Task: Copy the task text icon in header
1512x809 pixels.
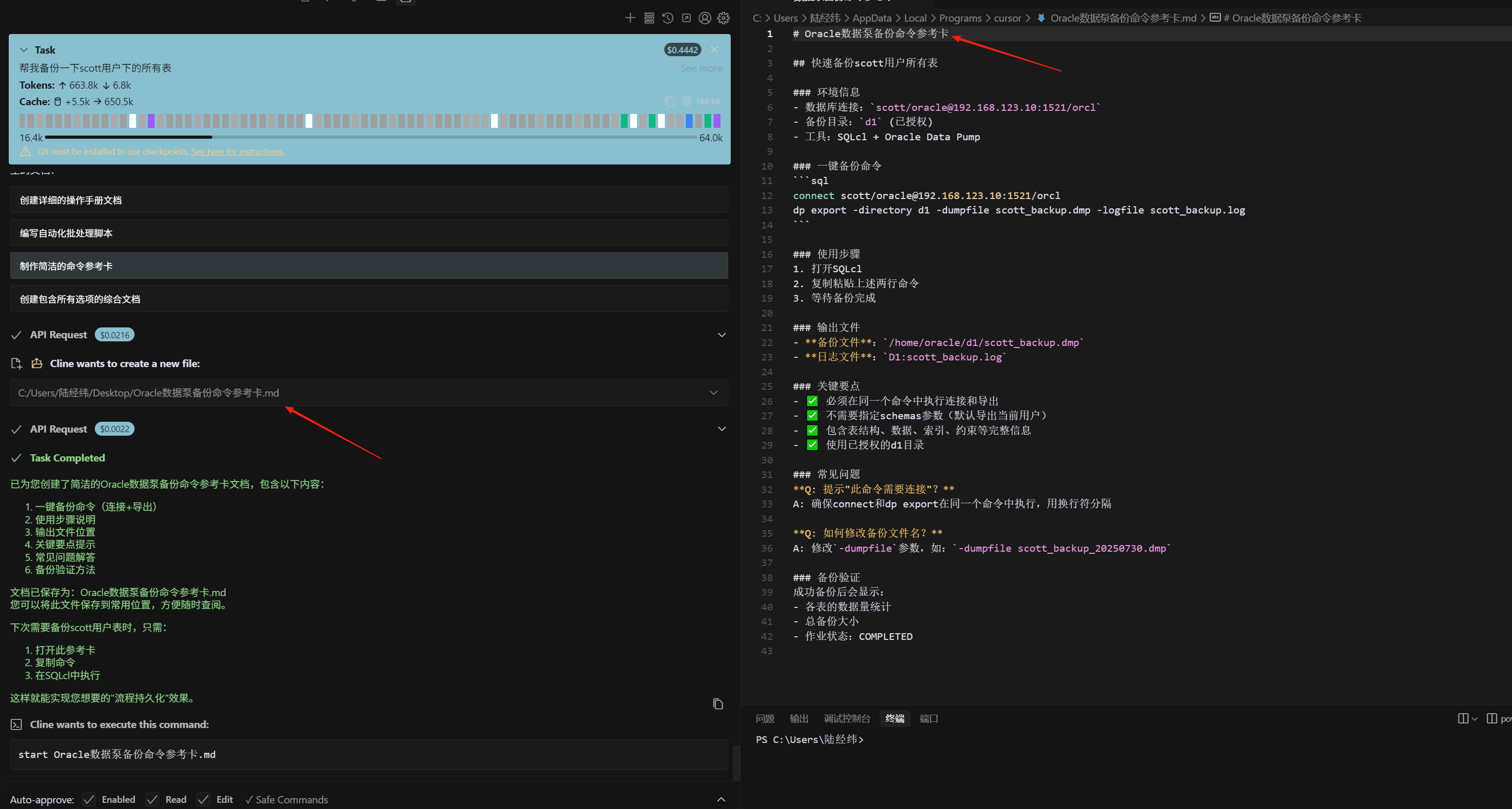Action: tap(670, 102)
